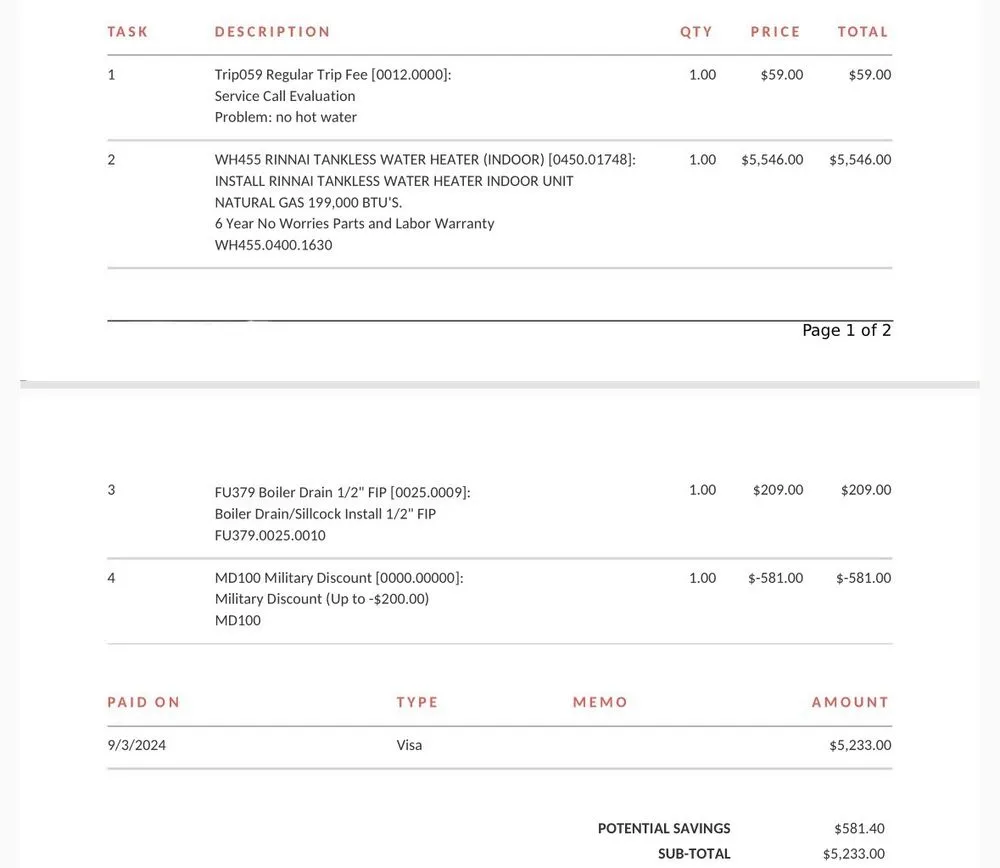Click the $-581.00 discount total
1000x868 pixels.
863,578
